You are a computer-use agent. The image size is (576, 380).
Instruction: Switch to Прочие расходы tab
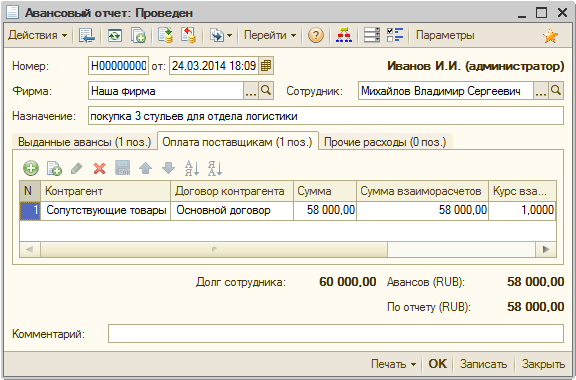point(385,142)
